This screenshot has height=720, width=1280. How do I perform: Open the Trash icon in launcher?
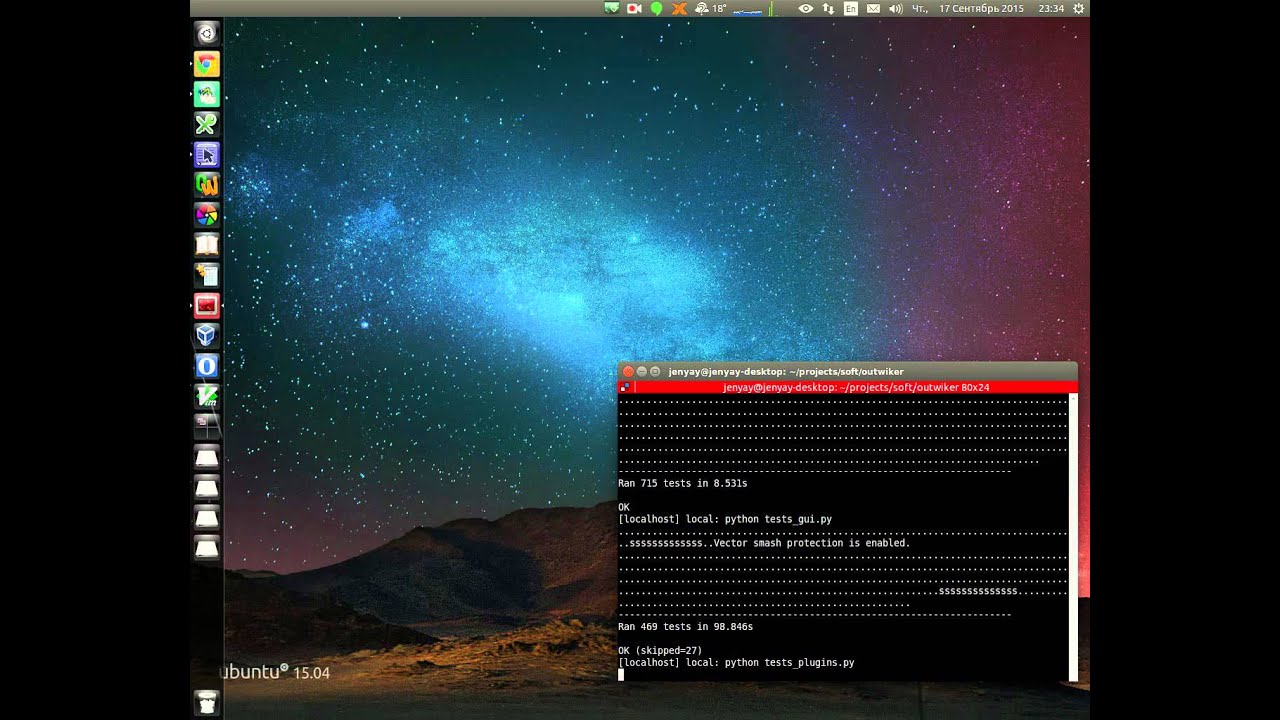coord(206,702)
